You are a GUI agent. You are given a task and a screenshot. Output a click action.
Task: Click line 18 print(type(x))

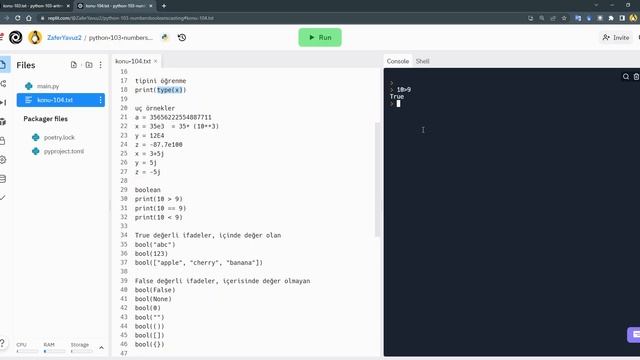160,90
